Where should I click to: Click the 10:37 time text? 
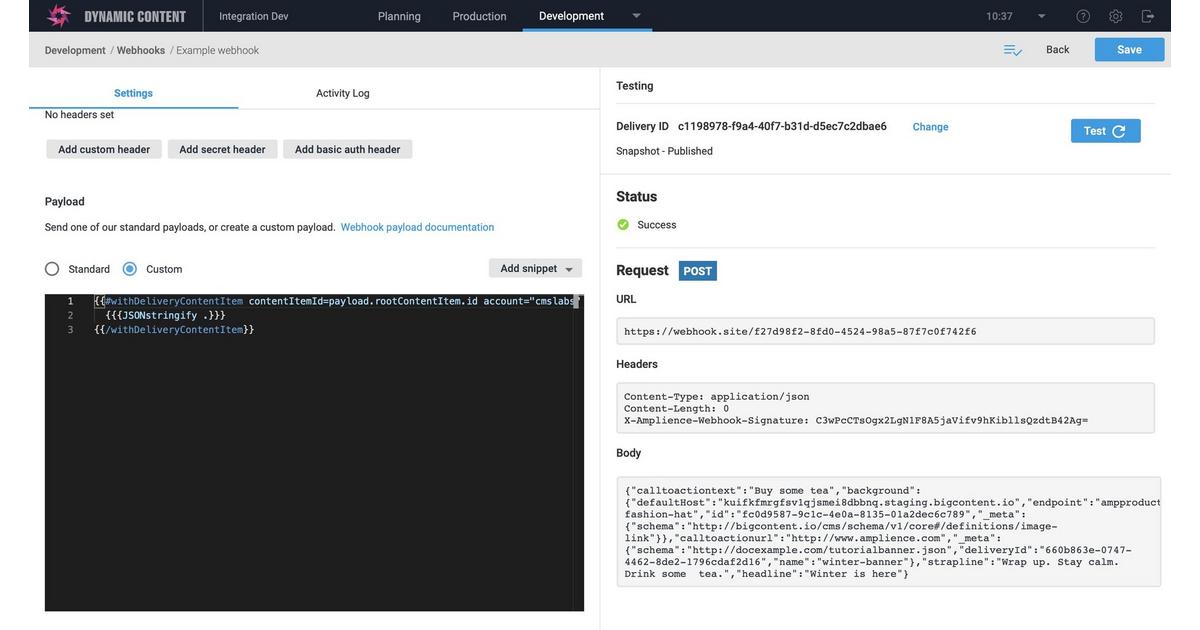(x=999, y=16)
